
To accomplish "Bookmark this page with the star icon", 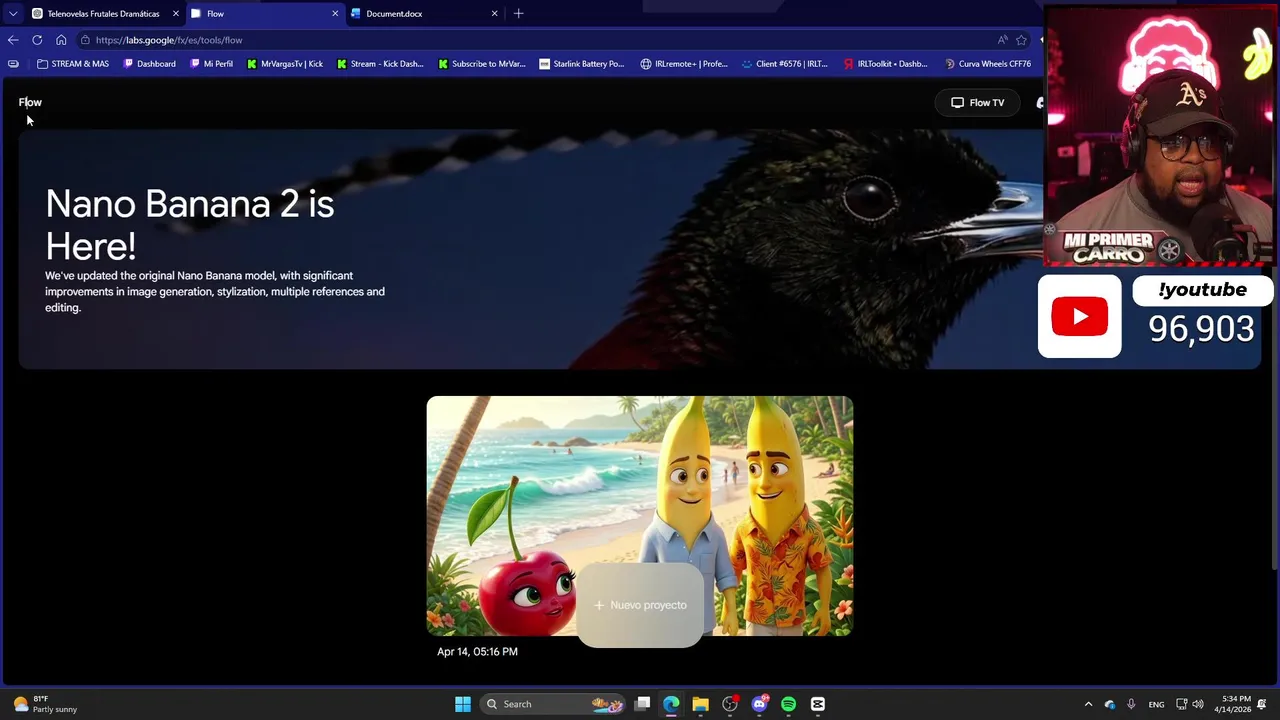I will pos(1021,40).
